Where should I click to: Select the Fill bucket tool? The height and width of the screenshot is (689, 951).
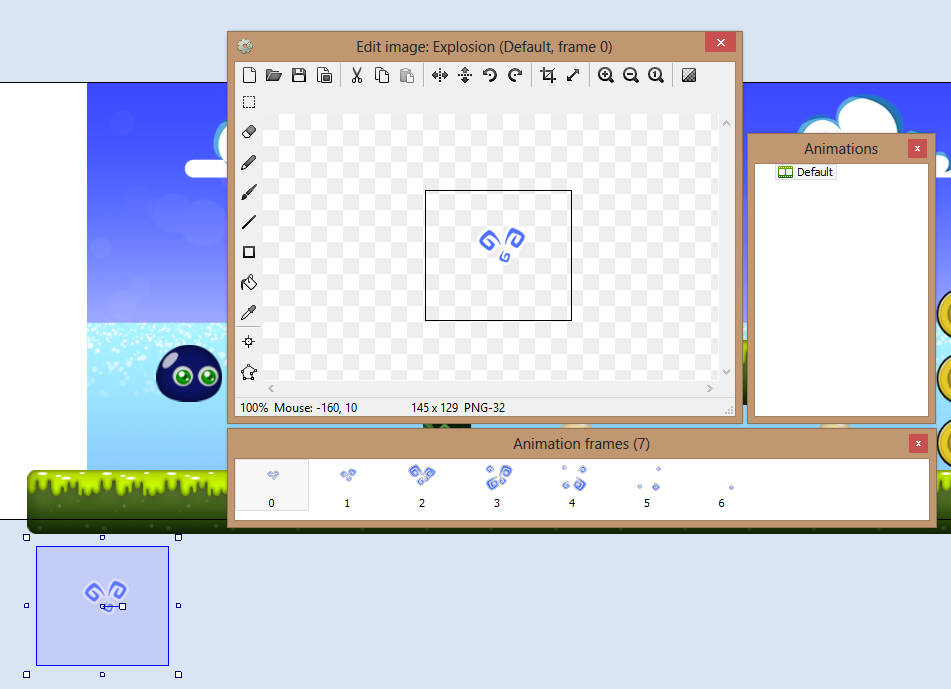pos(249,282)
